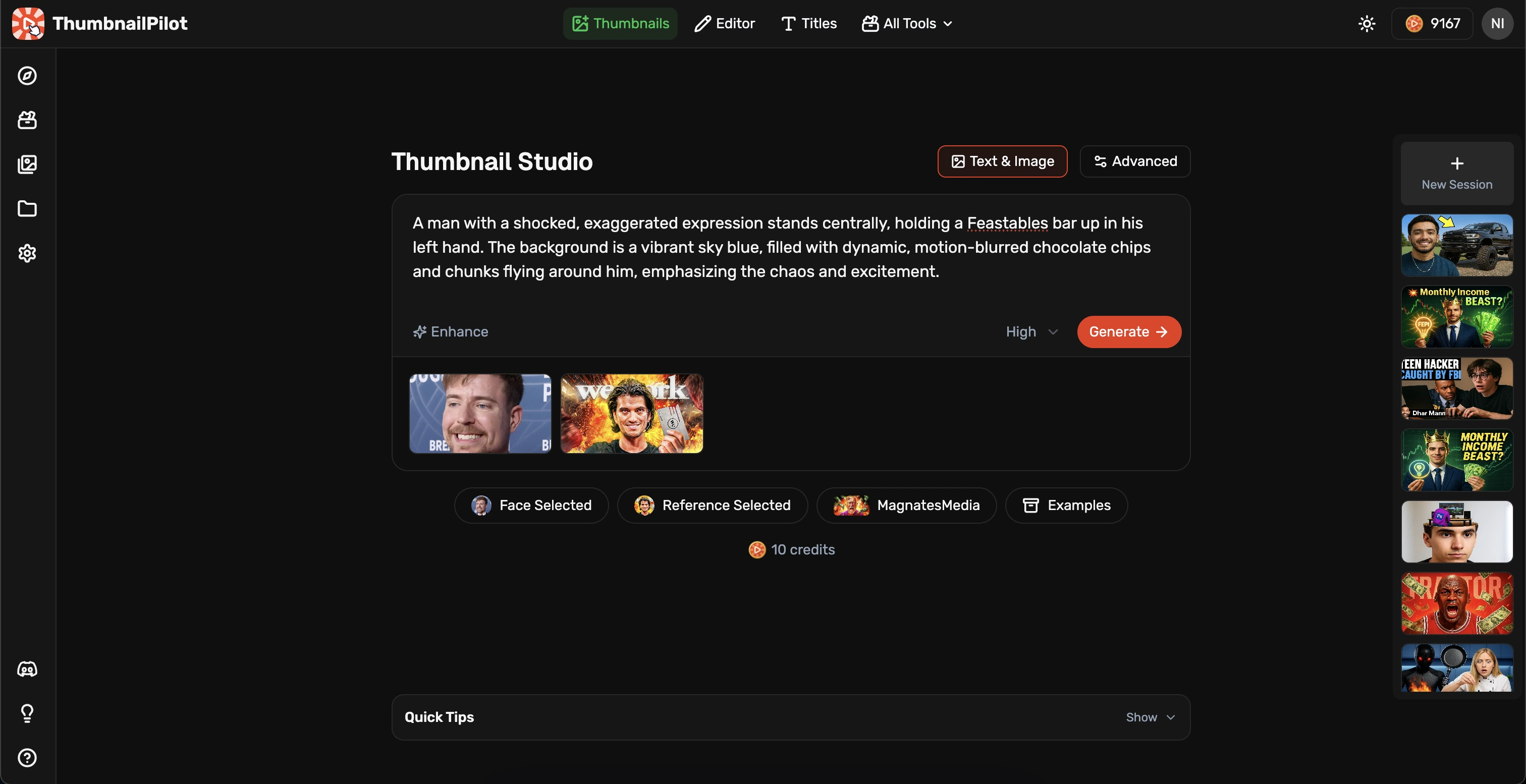Open Settings from the sidebar gear icon
This screenshot has height=784, width=1526.
click(x=27, y=253)
